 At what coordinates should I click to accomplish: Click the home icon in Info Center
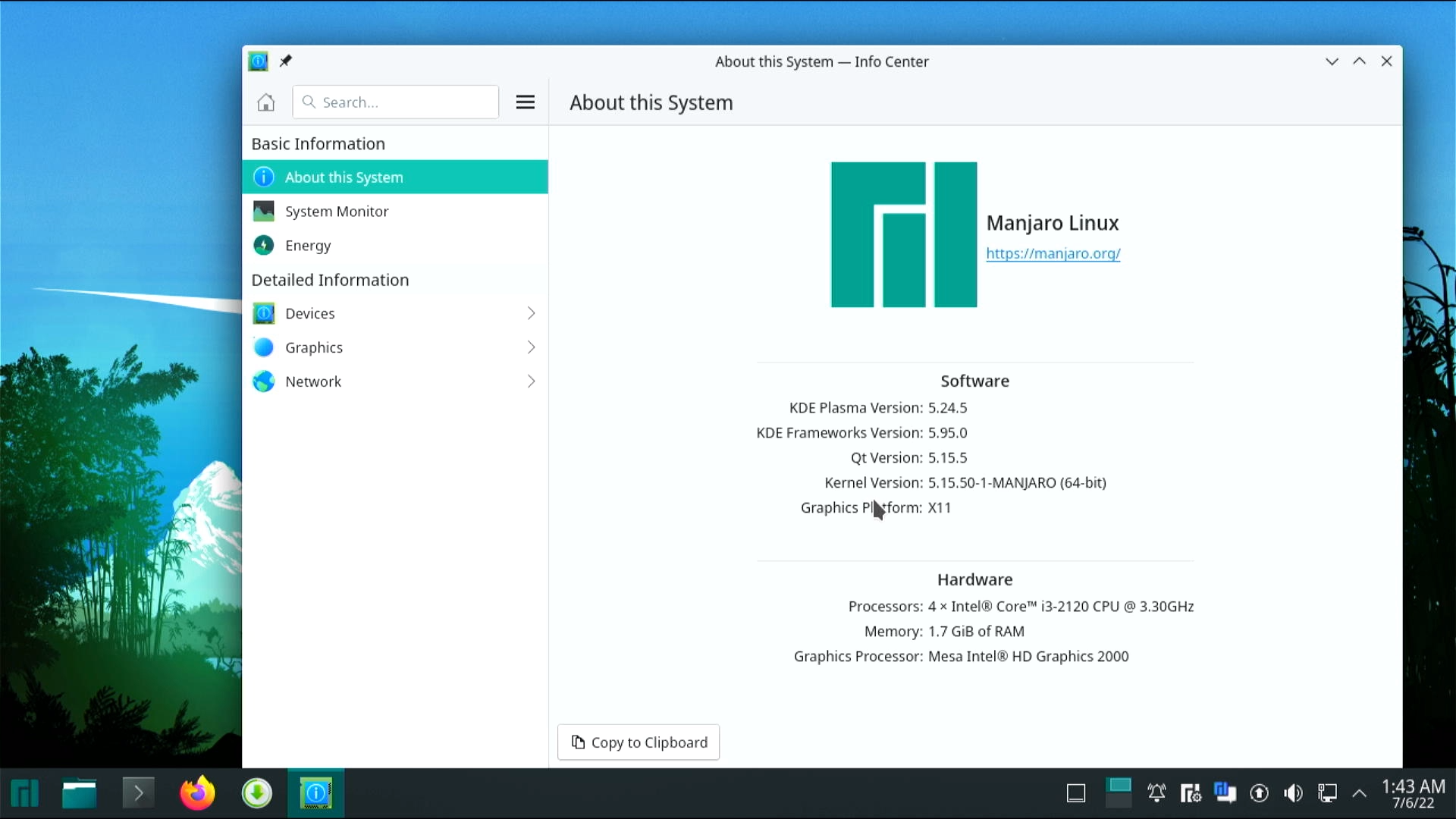(x=265, y=102)
